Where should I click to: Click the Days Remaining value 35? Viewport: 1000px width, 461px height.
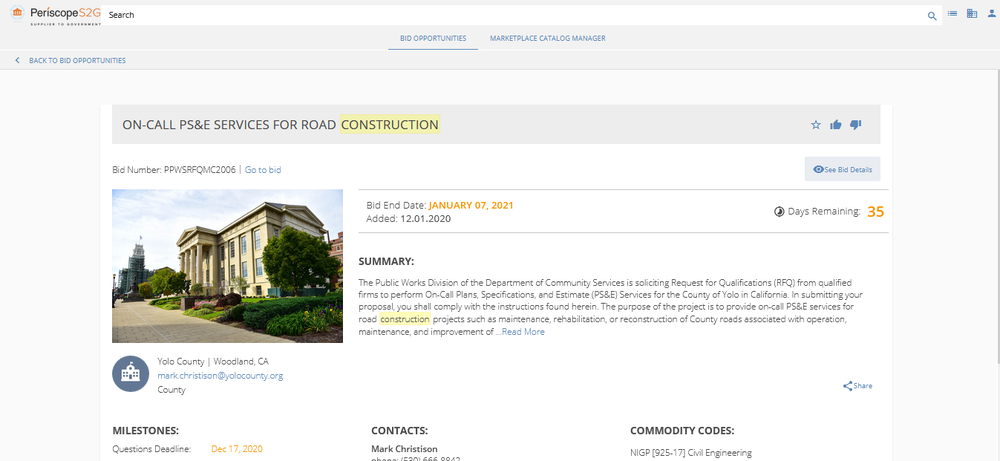tap(876, 212)
